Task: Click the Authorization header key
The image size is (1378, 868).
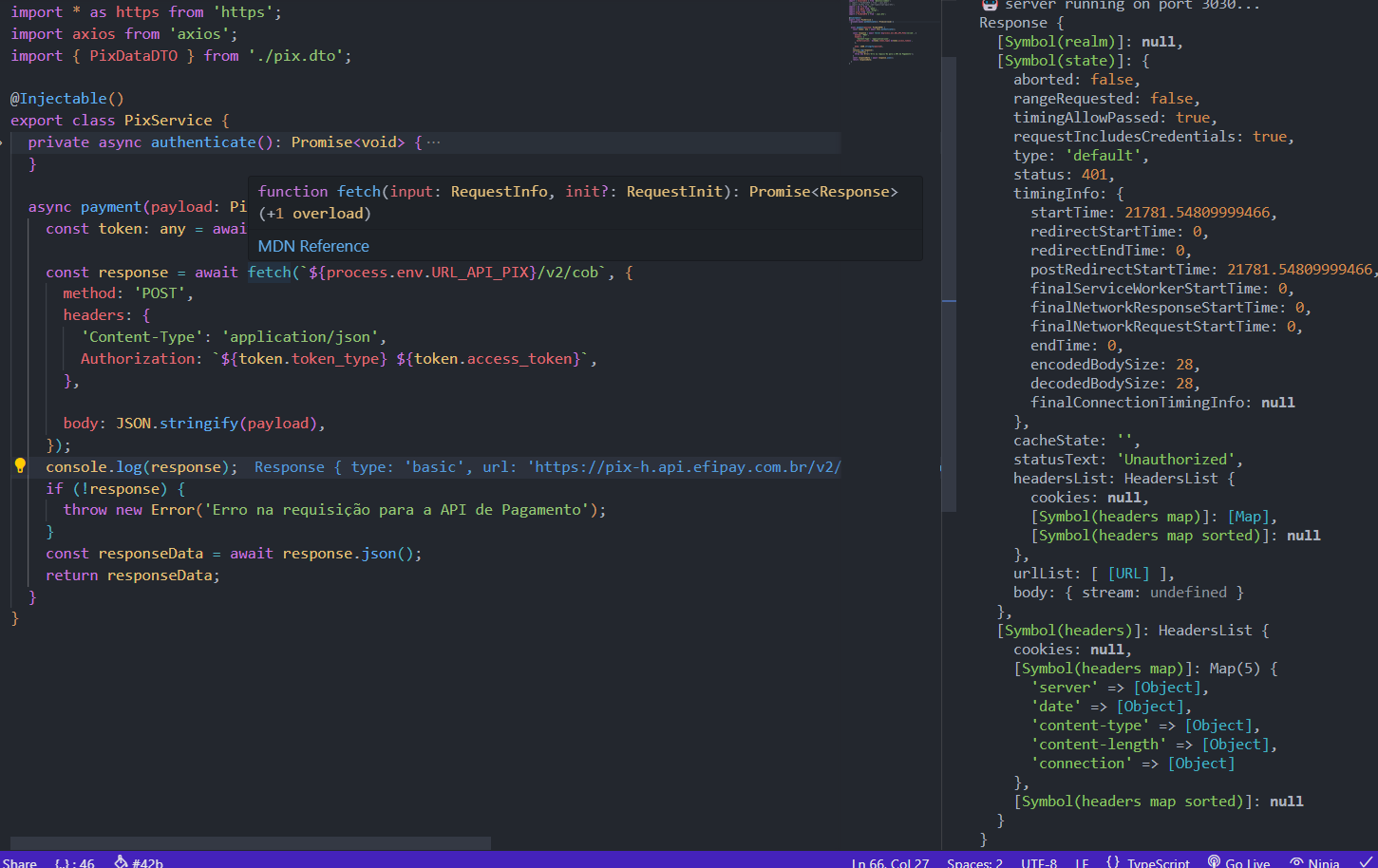Action: (138, 359)
